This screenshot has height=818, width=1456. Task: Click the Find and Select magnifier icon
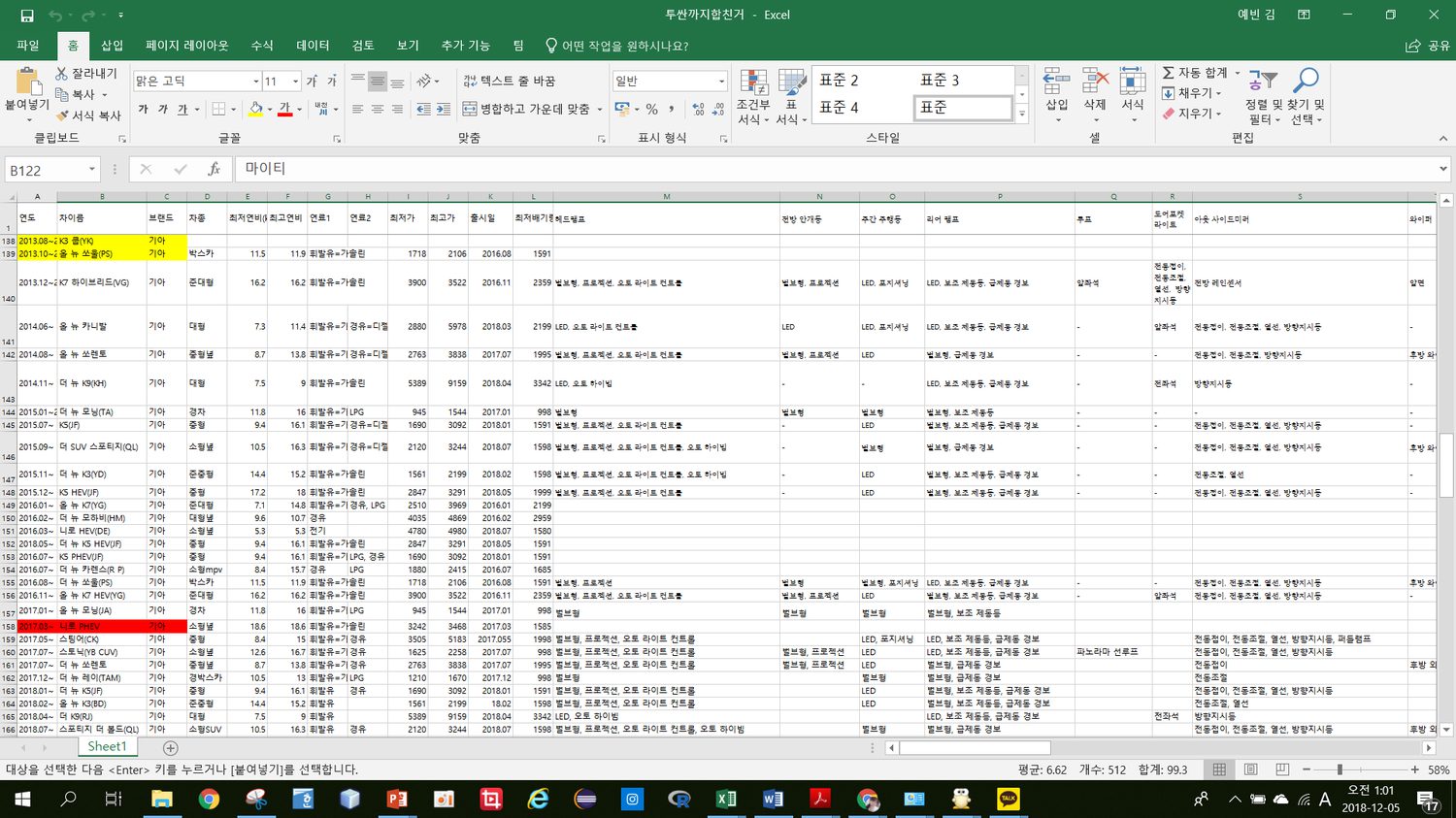1307,82
